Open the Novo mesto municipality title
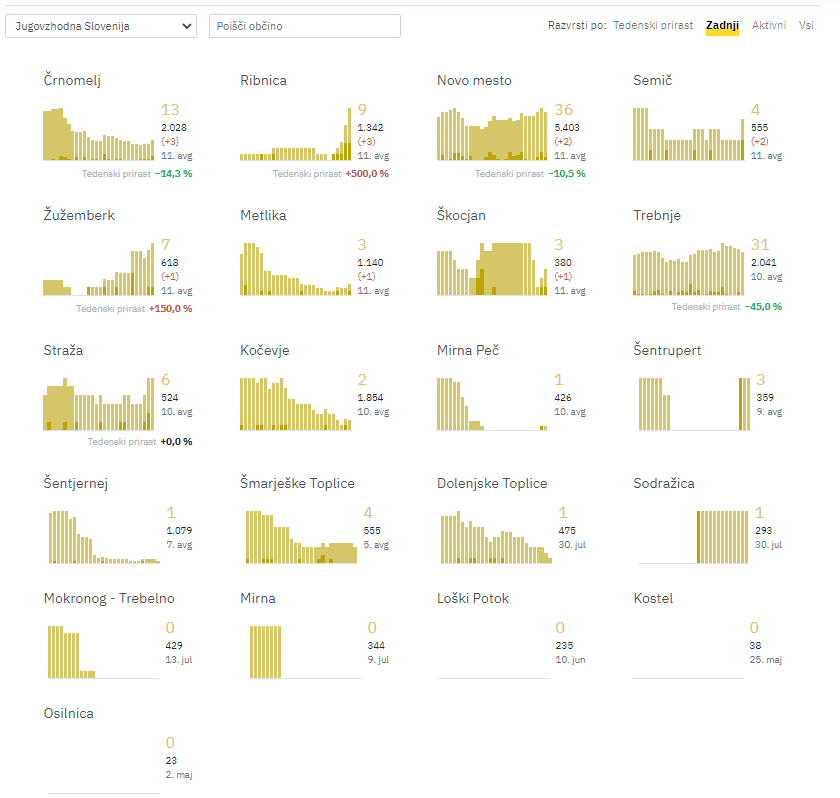Viewport: 840px width, 798px height. pos(474,80)
